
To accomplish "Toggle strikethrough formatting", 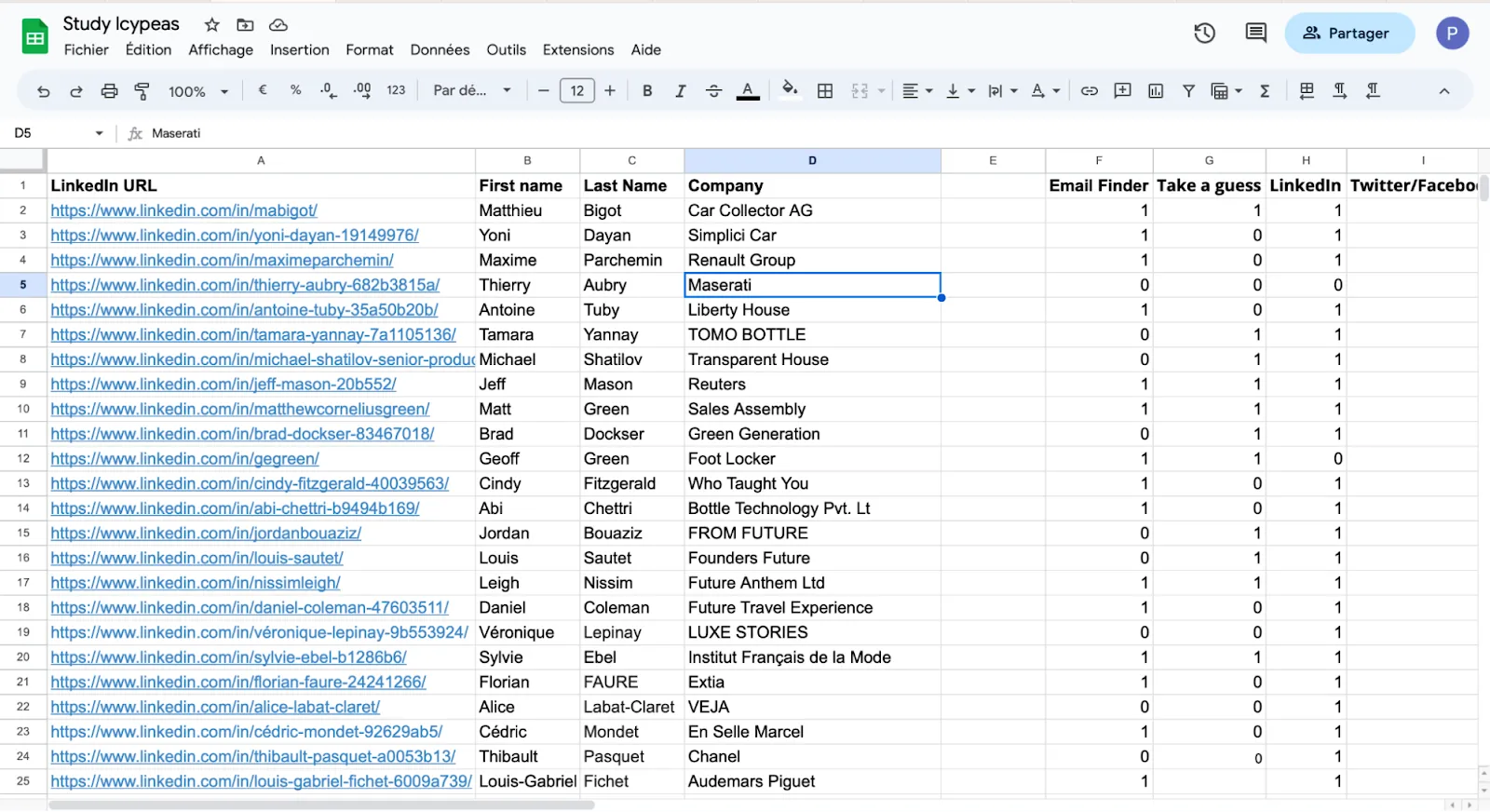I will tap(714, 90).
